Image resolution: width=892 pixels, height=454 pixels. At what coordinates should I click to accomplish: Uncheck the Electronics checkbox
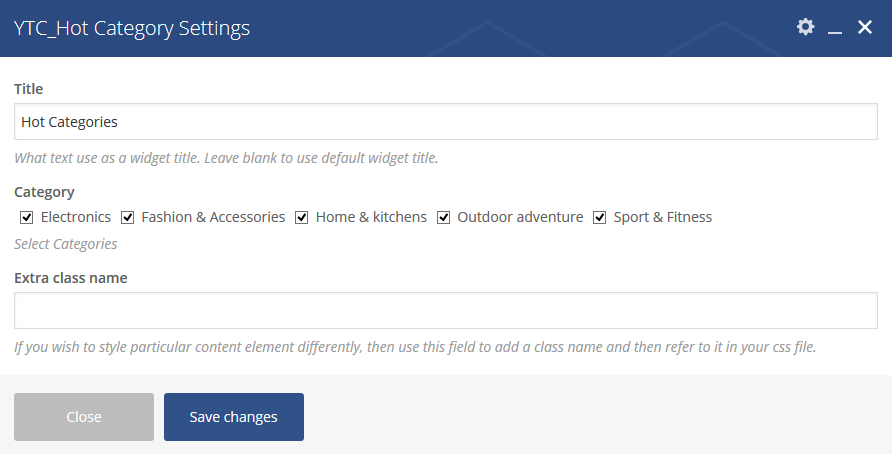click(27, 217)
